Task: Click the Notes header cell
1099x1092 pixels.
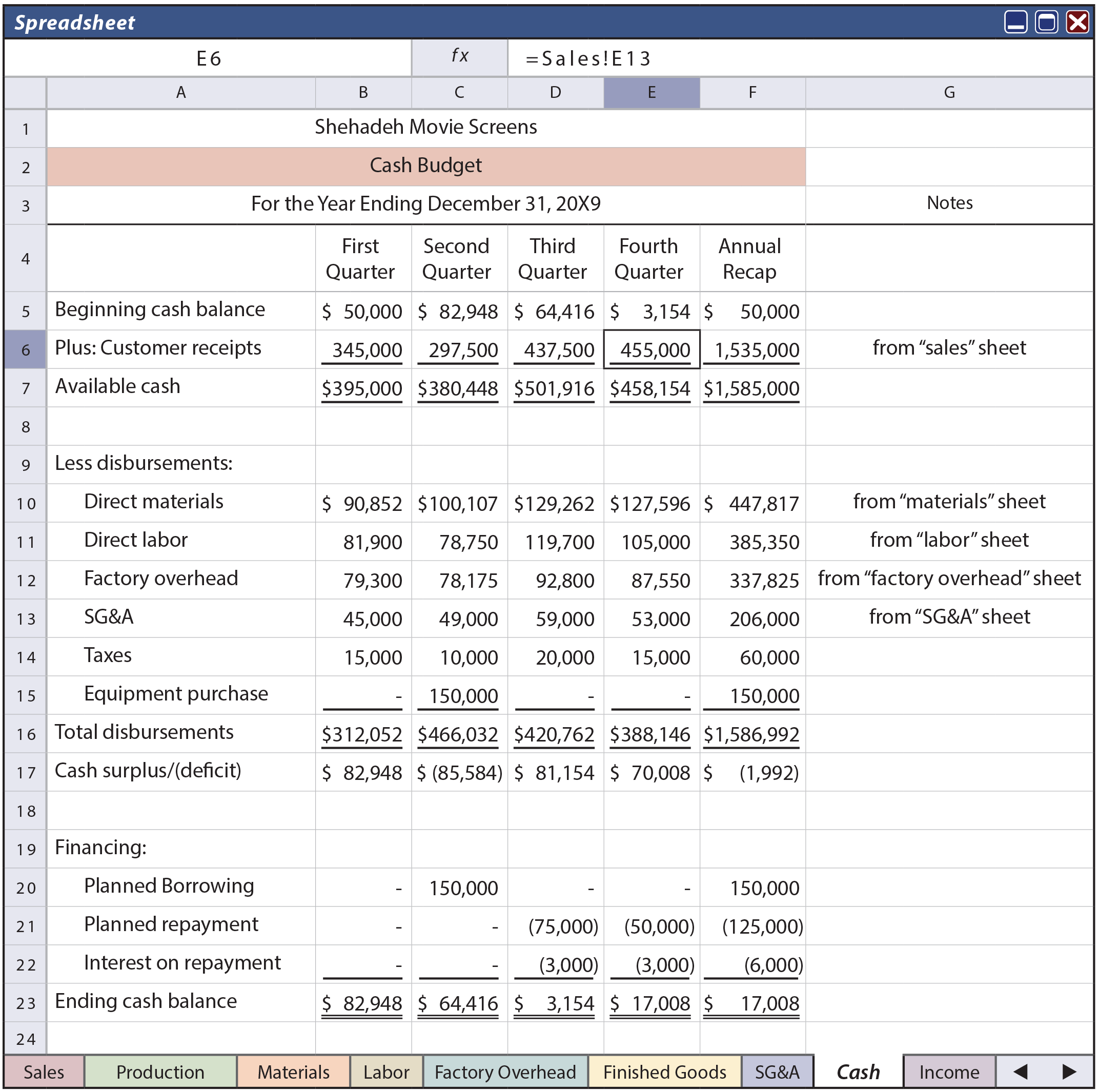Action: [949, 203]
